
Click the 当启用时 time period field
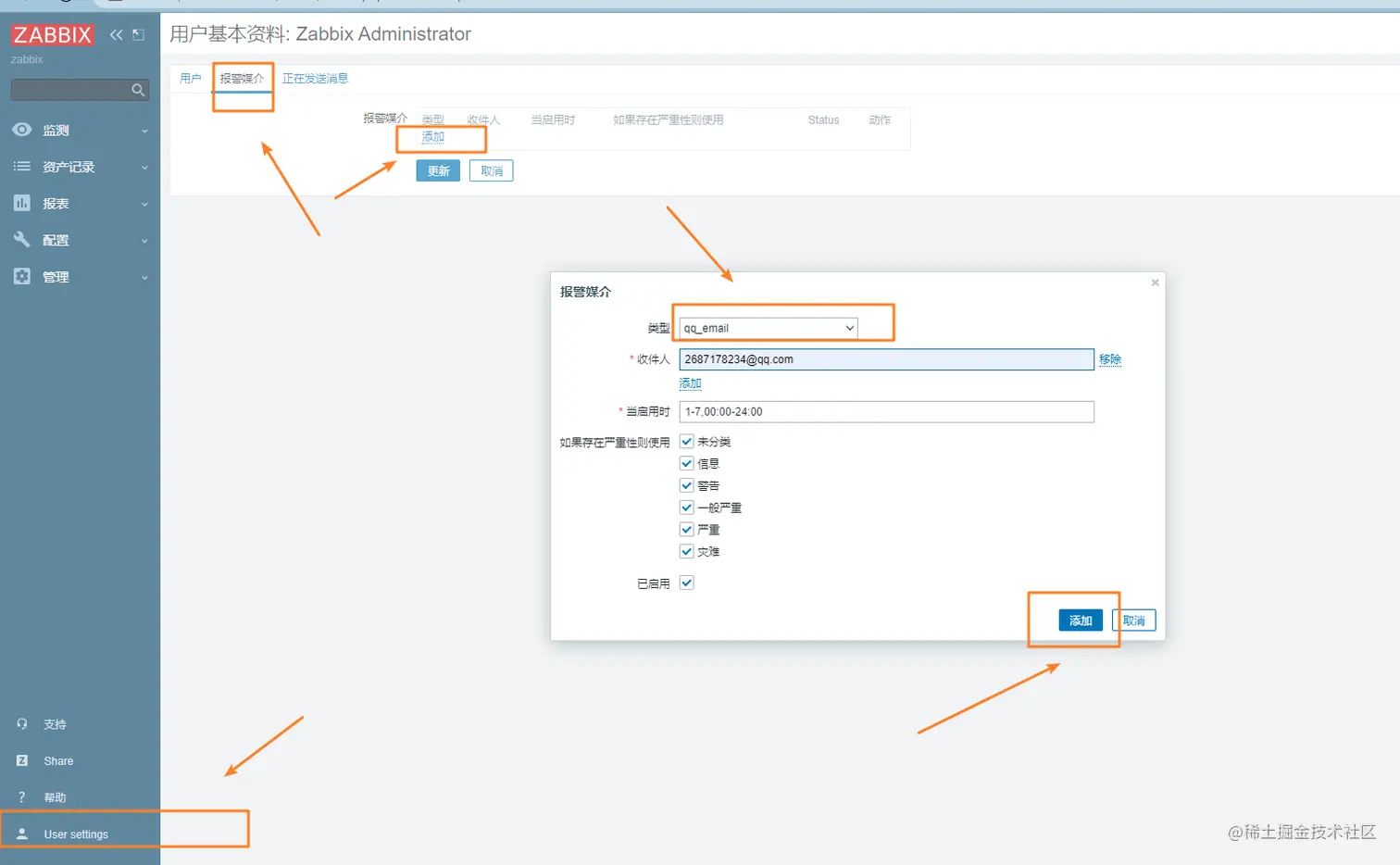886,412
